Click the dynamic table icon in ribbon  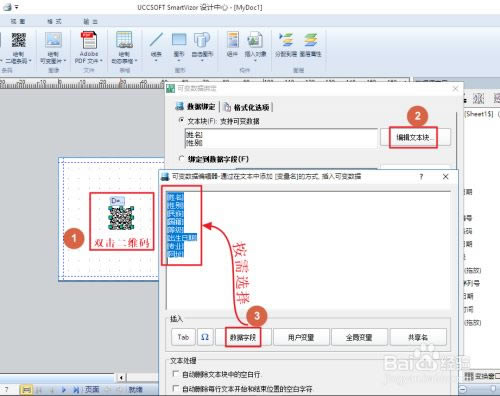124,40
